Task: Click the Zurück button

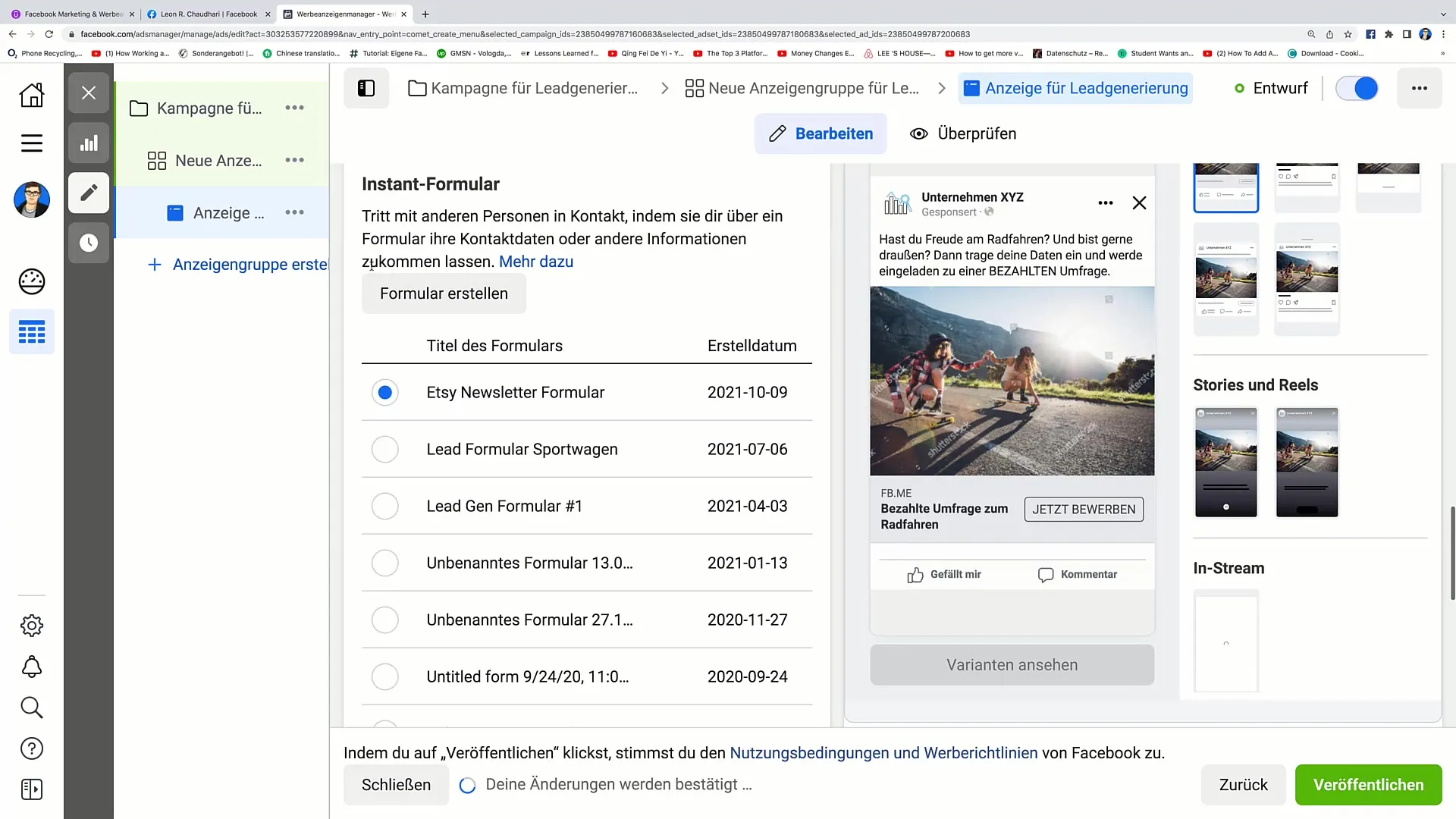Action: [1243, 785]
